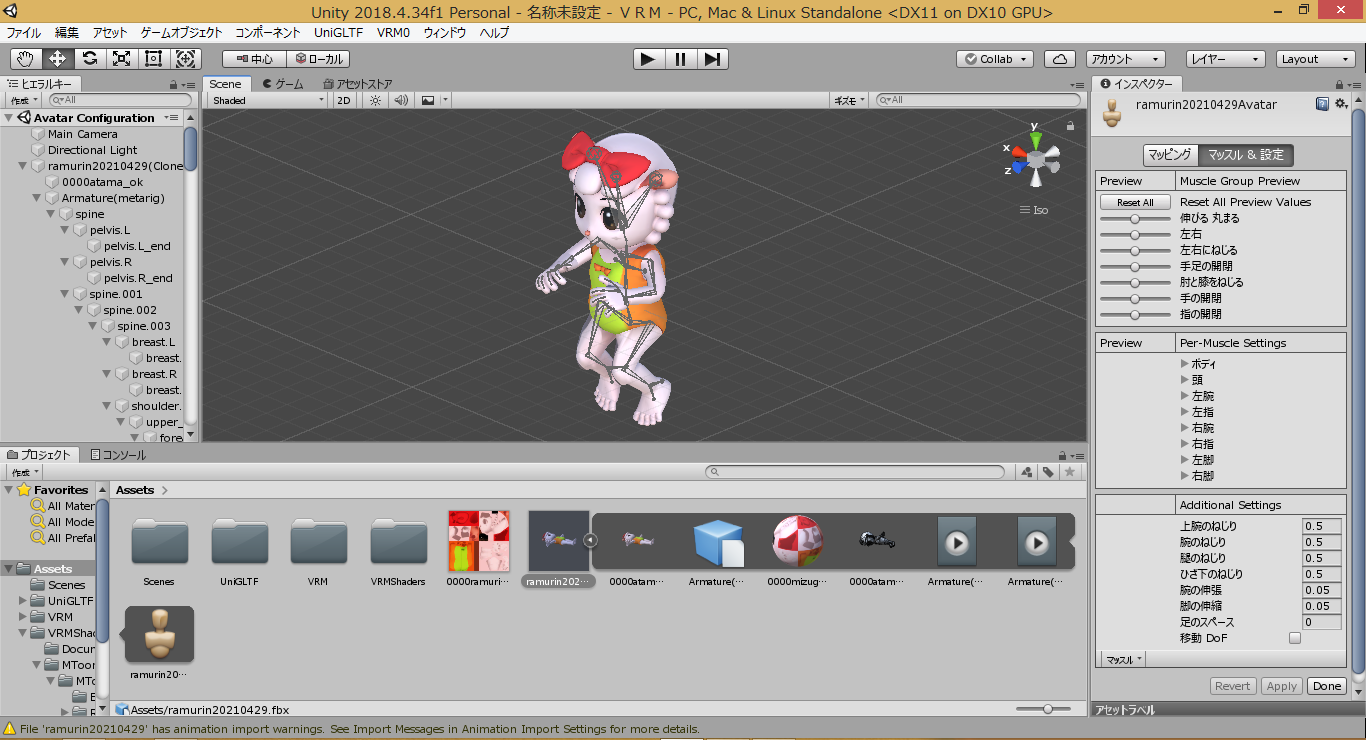Click the Step forward button

coord(711,59)
